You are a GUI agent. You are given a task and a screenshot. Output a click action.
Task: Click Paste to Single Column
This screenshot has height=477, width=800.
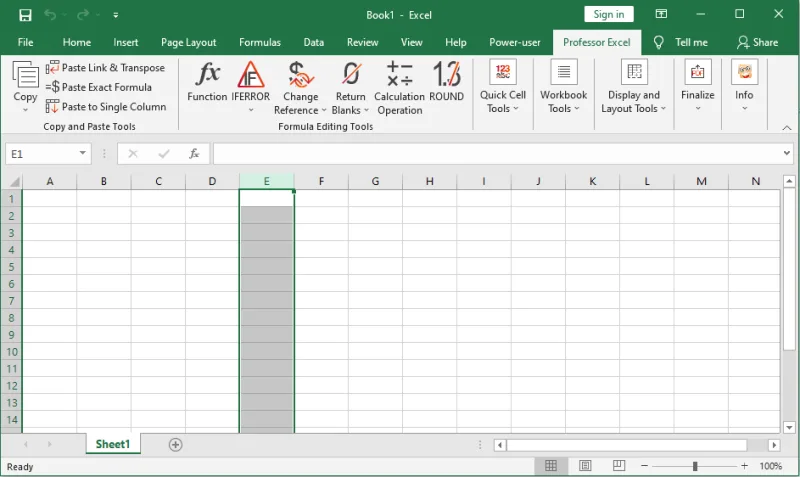coord(106,107)
